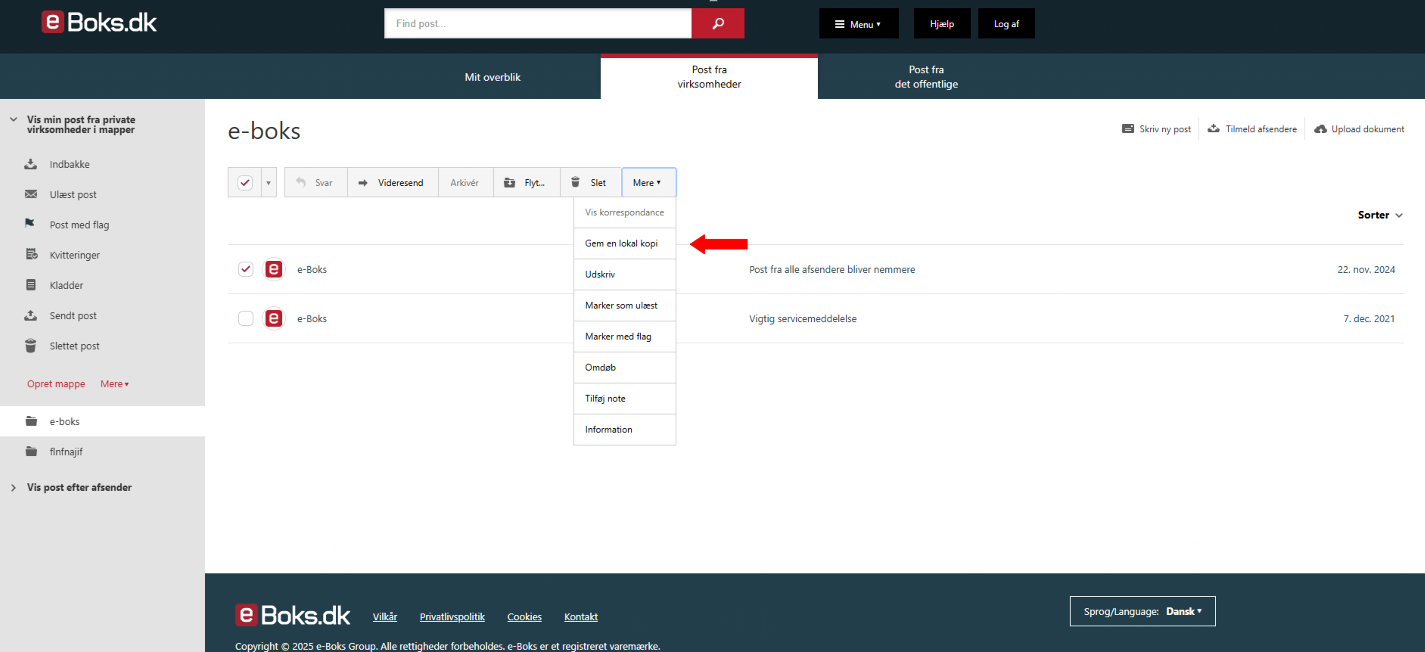Viewport: 1425px width, 652px height.
Task: Open the Menu dropdown in header
Action: (x=858, y=24)
